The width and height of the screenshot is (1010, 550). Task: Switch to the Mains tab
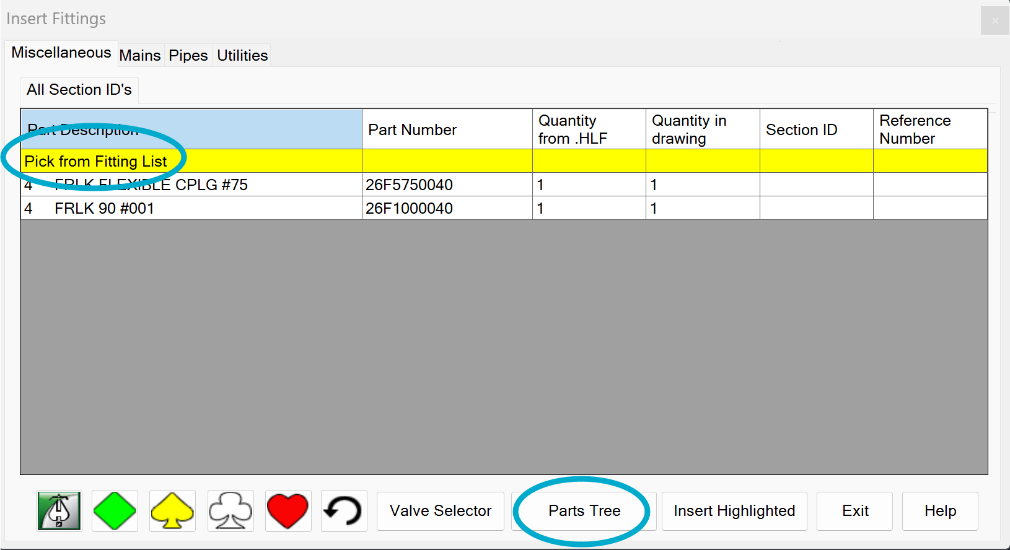140,55
